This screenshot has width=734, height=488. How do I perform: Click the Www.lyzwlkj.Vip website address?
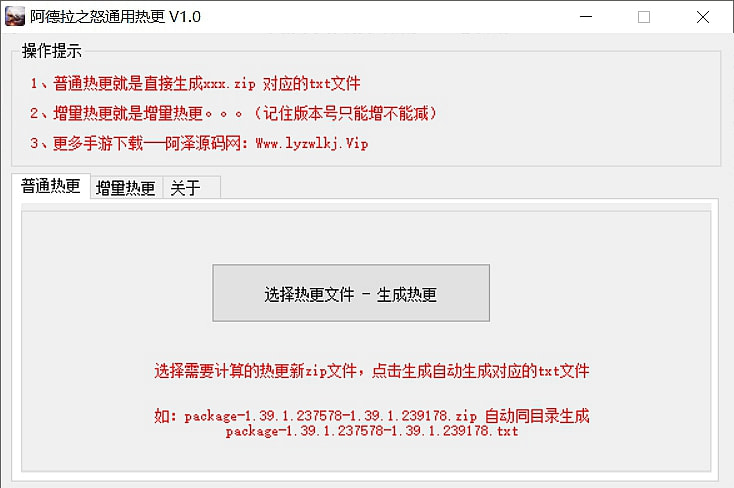(x=312, y=143)
